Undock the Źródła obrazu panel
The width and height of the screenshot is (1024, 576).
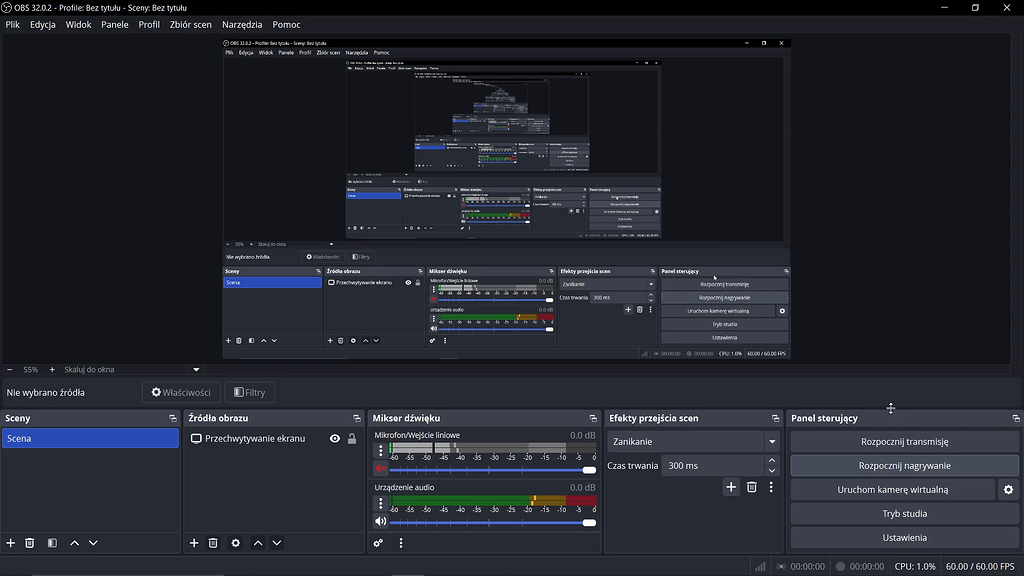coord(357,419)
